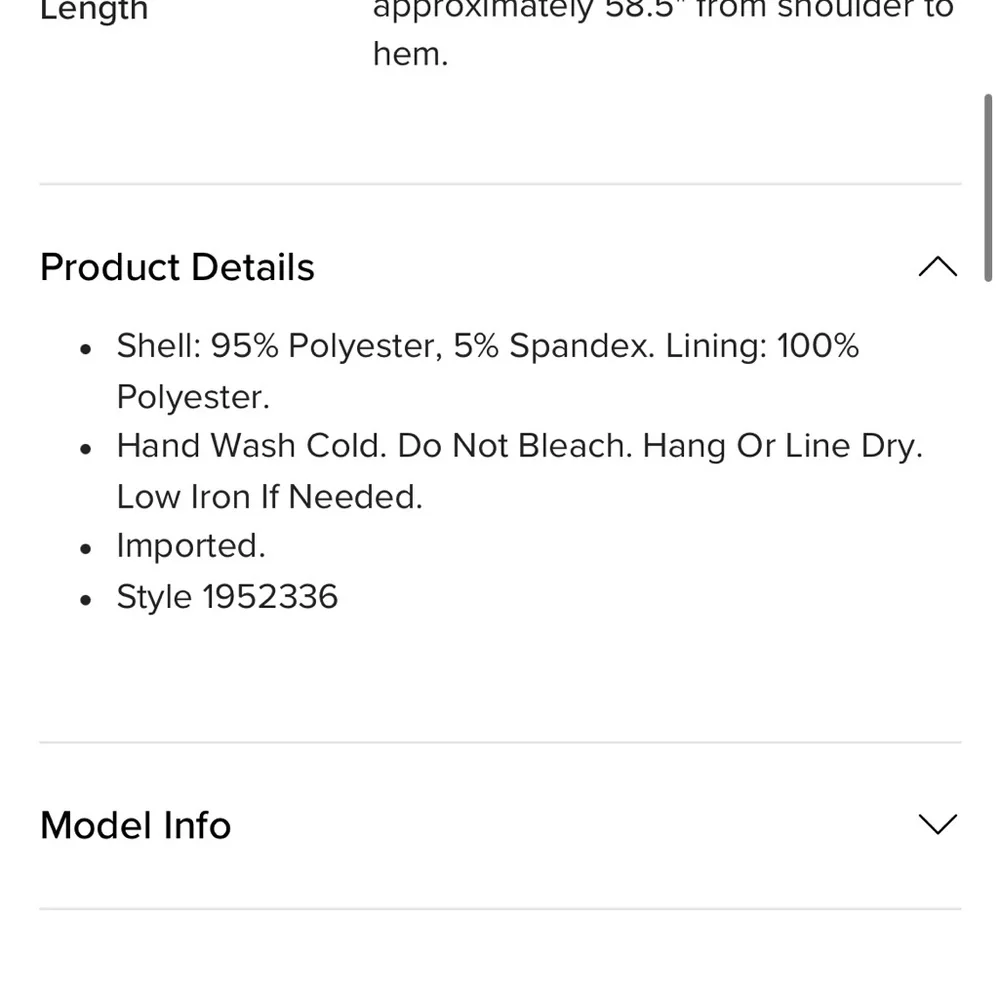
Task: Click the 'Low Iron If Needed.' line
Action: pyautogui.click(x=269, y=496)
